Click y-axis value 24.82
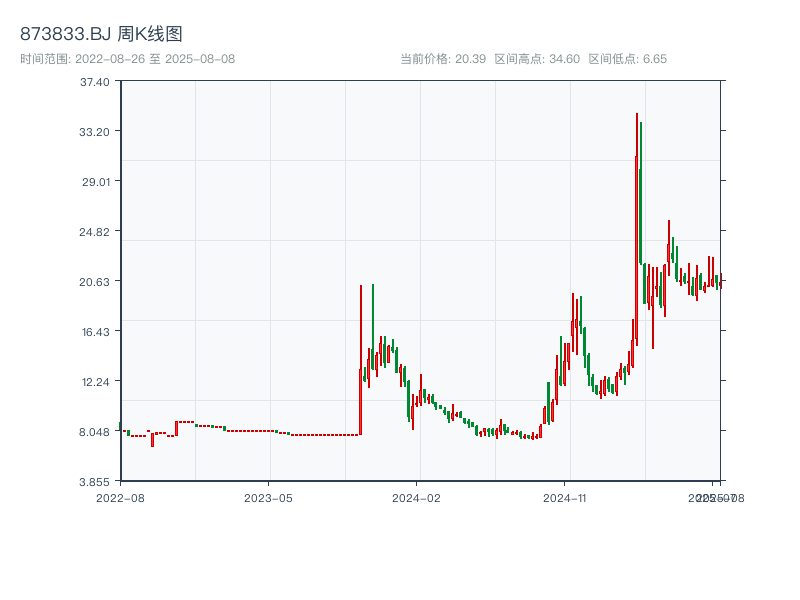 [94, 232]
